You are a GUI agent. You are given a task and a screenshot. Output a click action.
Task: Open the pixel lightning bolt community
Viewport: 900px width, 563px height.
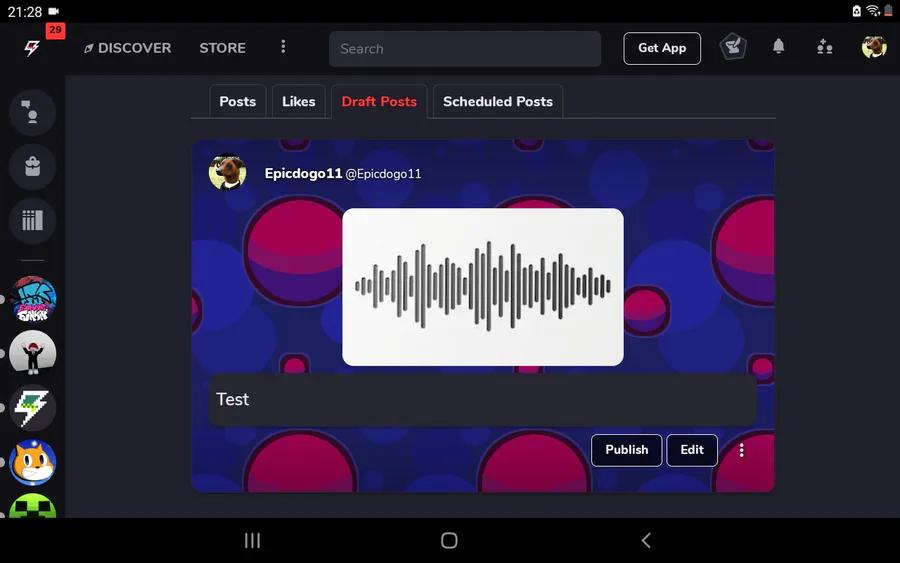pos(33,408)
